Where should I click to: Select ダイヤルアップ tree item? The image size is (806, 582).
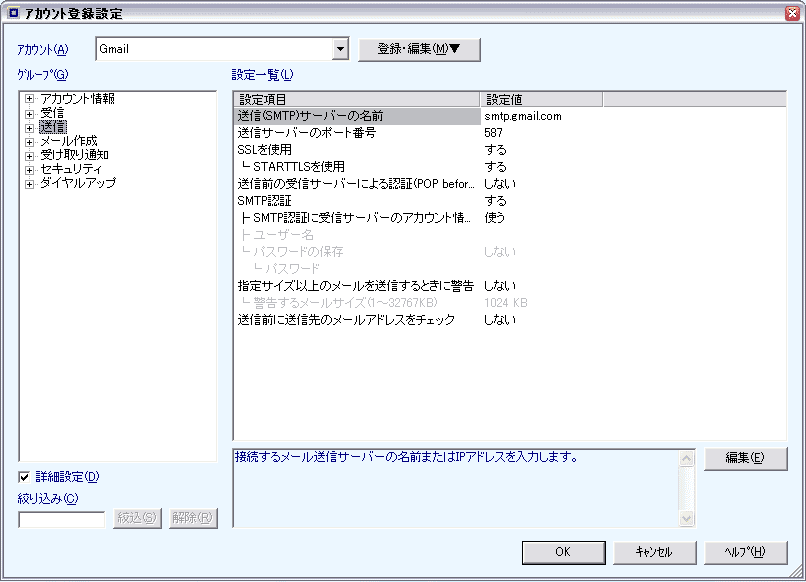77,183
